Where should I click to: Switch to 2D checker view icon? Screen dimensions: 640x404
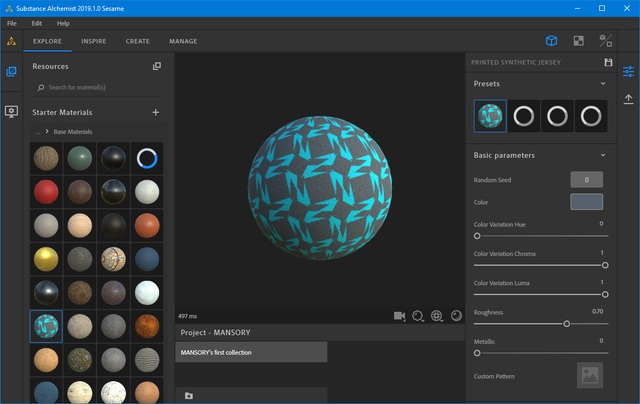click(578, 41)
